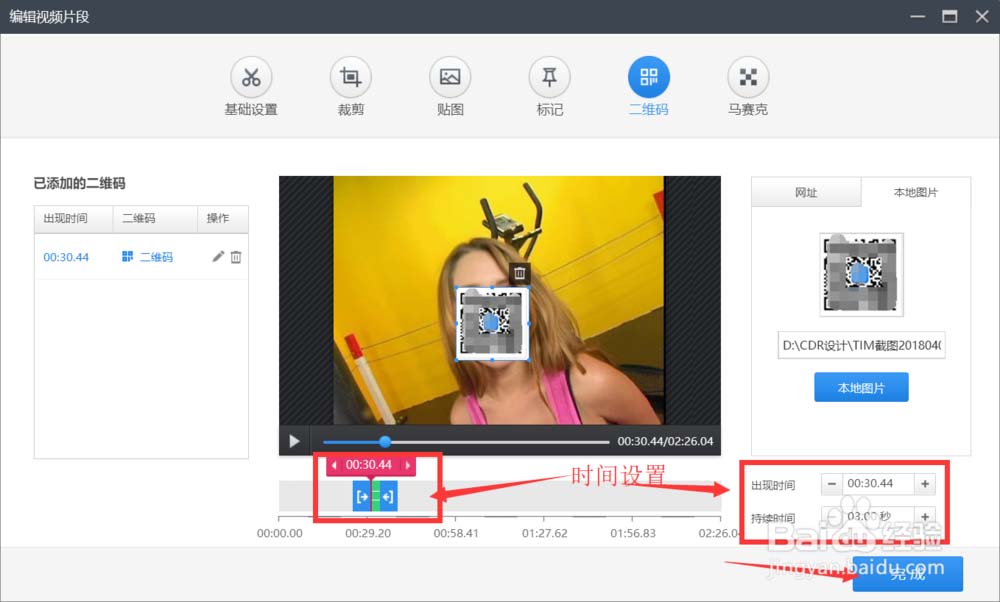Select the 裁剪 crop tool

[350, 77]
